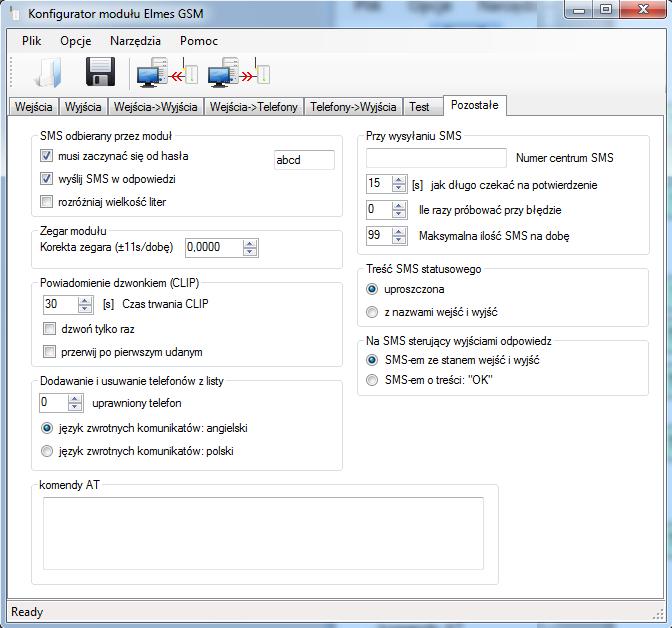This screenshot has width=672, height=628.
Task: Choose polski message language
Action: [47, 451]
